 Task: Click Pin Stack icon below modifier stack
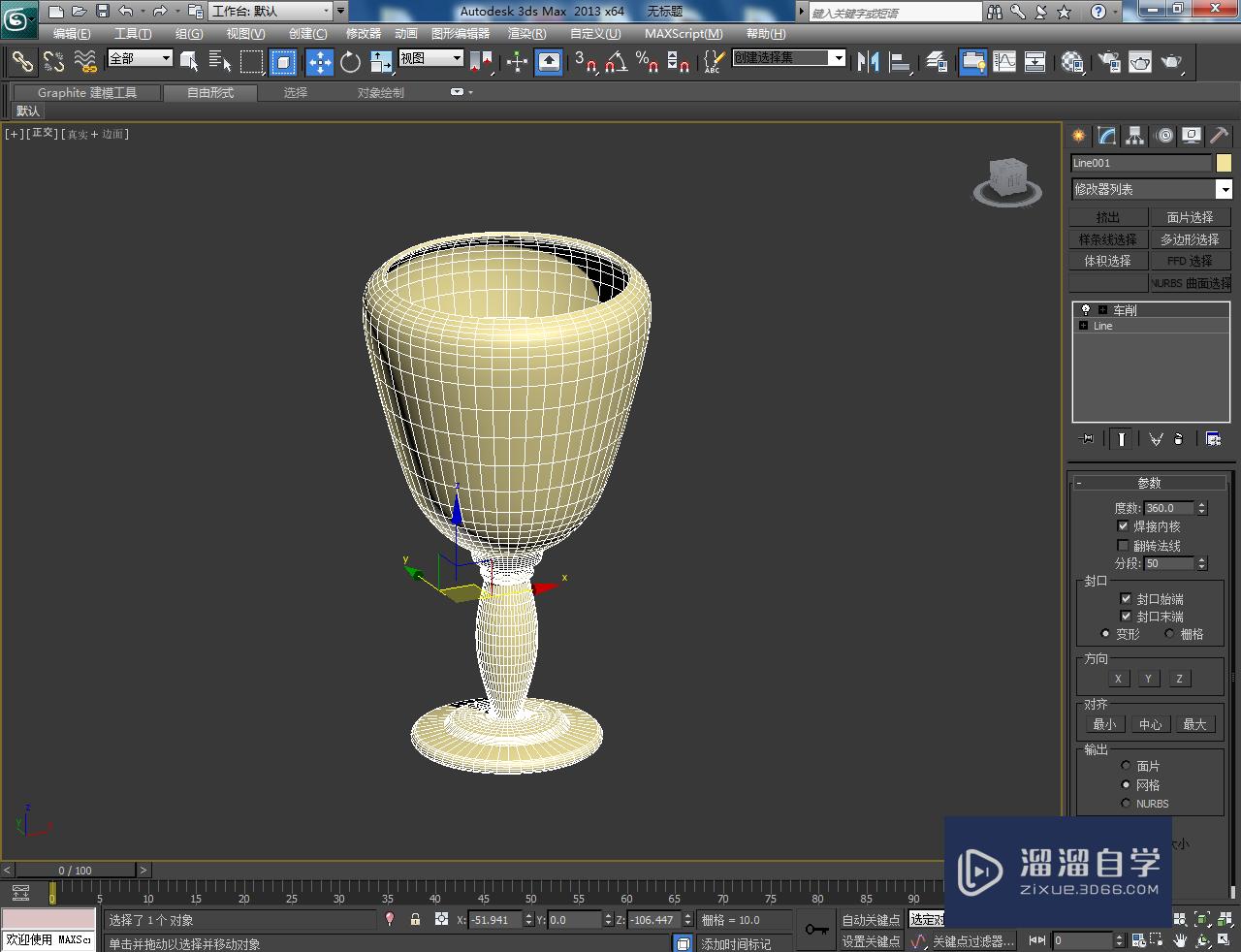1087,439
